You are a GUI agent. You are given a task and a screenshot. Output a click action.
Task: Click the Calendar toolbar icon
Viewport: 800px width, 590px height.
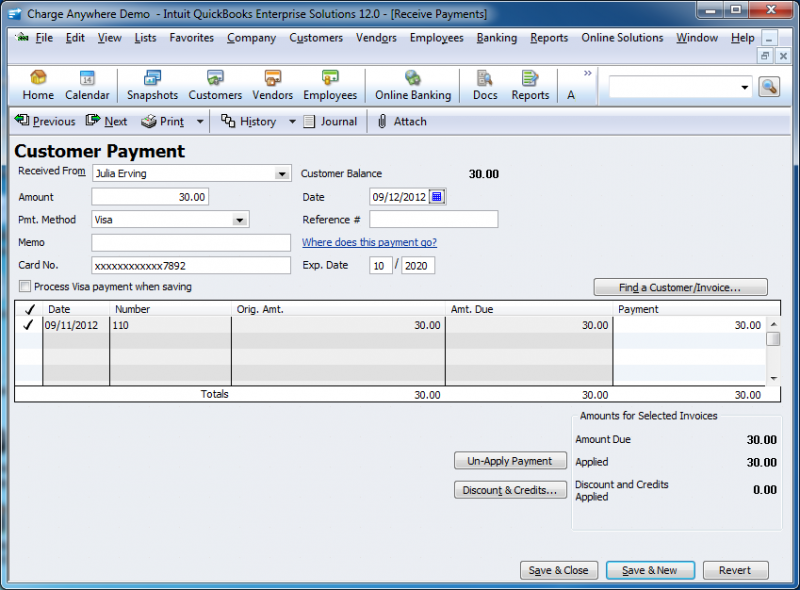(x=87, y=85)
